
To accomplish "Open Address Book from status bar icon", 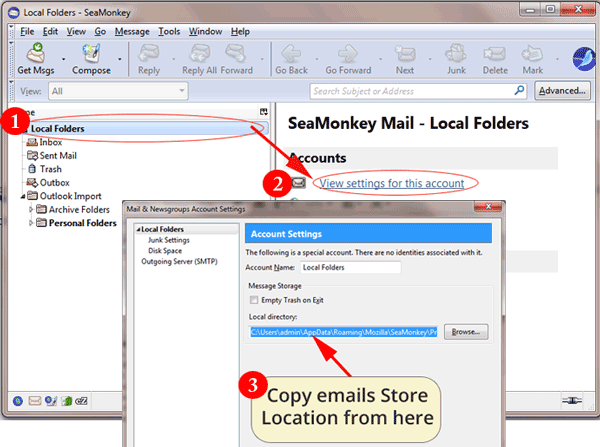I will 67,401.
